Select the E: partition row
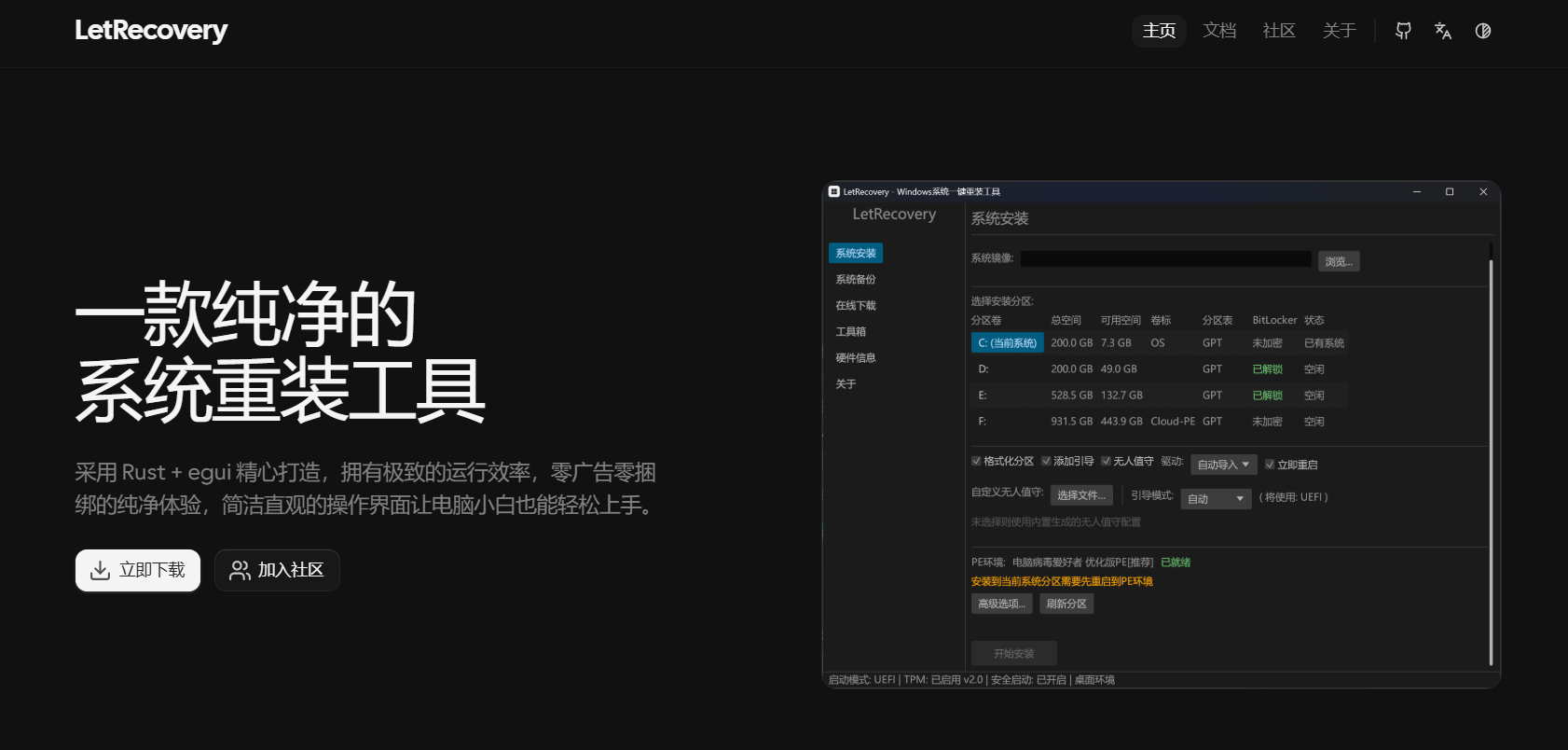This screenshot has height=750, width=1568. [x=1160, y=396]
